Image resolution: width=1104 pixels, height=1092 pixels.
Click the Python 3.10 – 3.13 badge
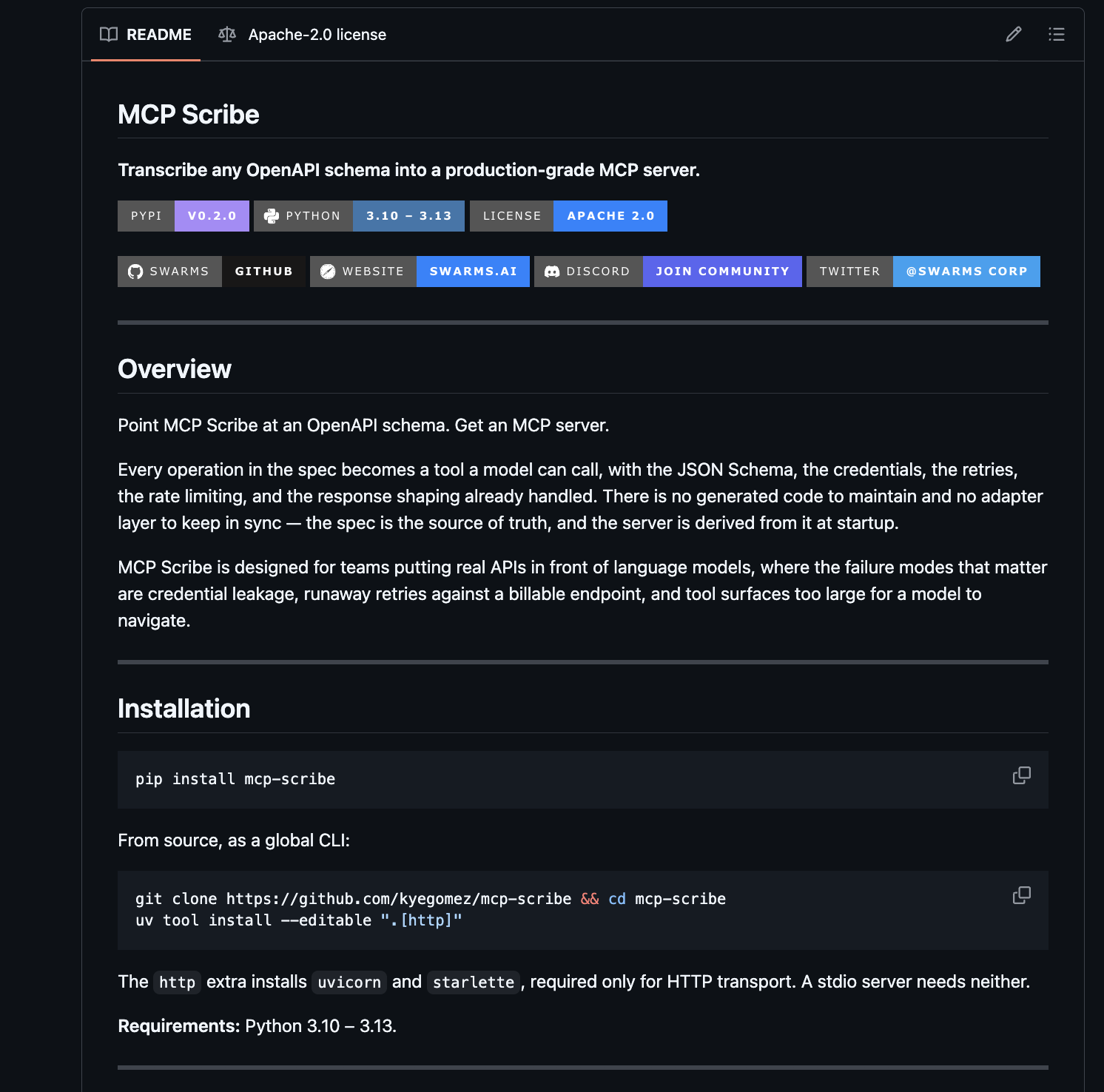[359, 216]
